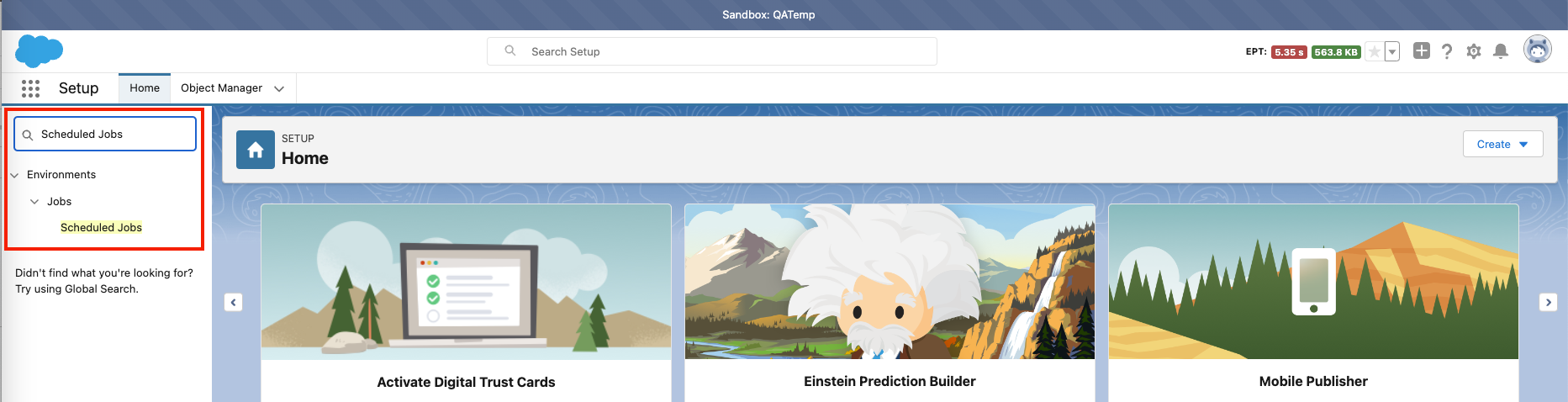
Task: Switch to the Home tab
Action: [x=145, y=88]
